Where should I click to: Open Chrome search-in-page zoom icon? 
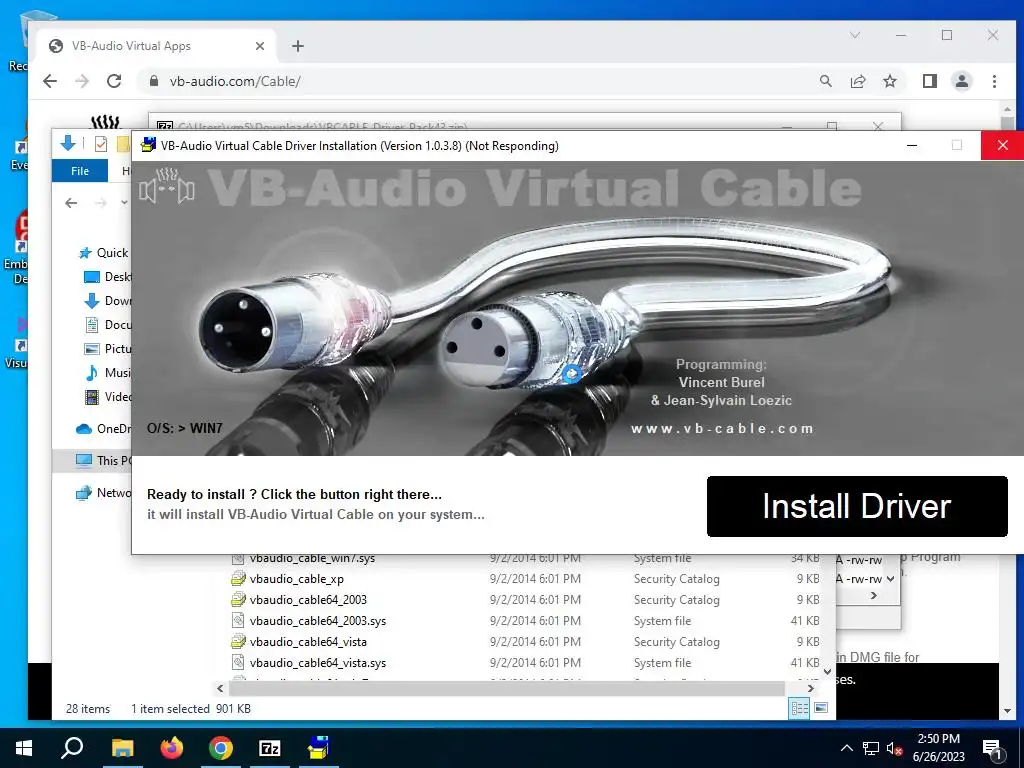coord(826,81)
